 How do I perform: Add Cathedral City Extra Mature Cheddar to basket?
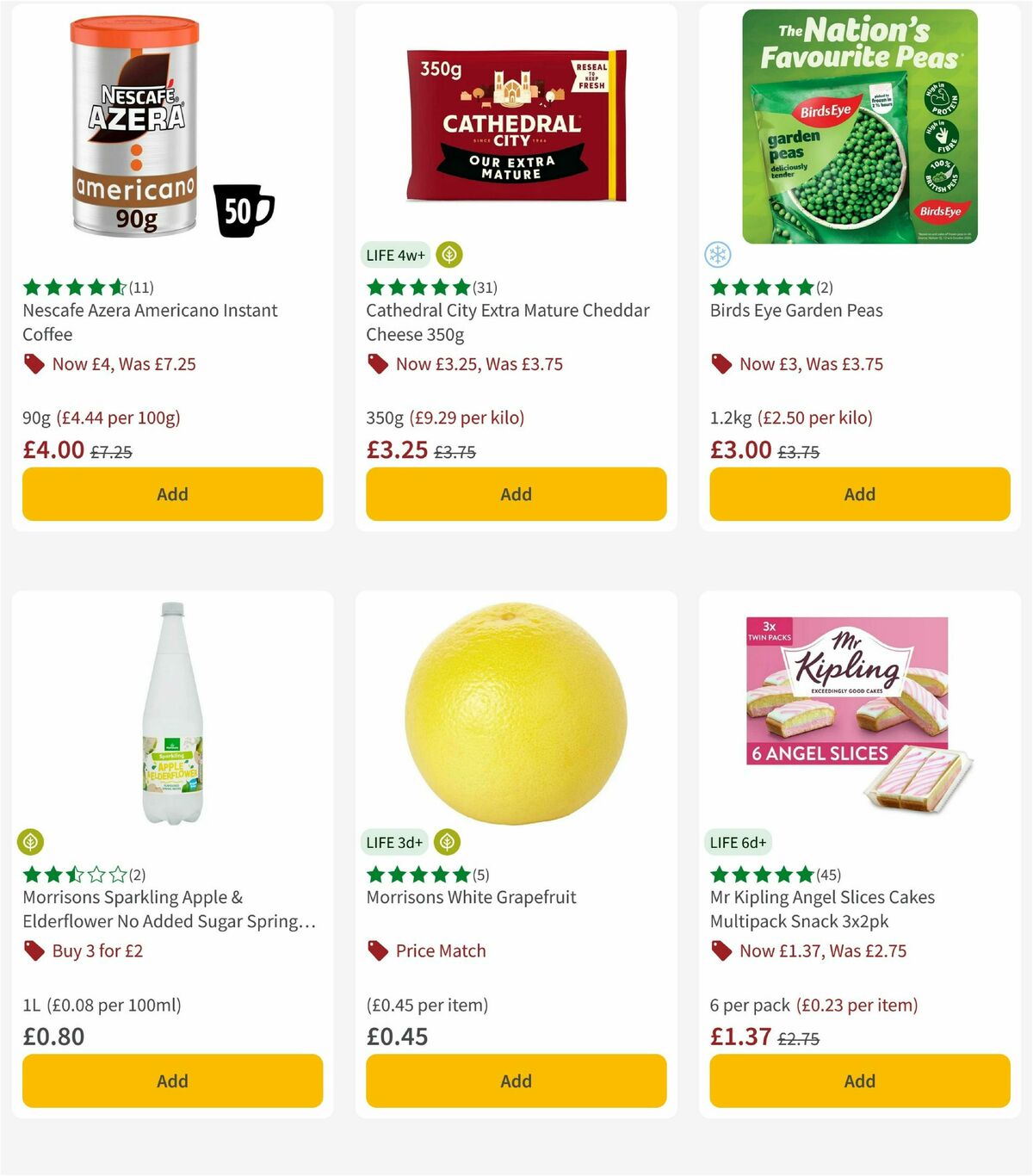[x=515, y=494]
